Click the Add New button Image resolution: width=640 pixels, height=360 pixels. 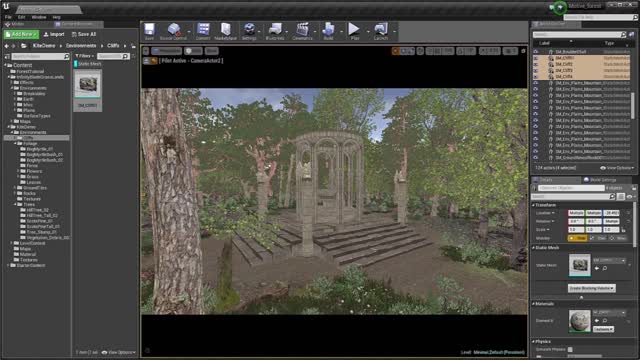pos(21,34)
